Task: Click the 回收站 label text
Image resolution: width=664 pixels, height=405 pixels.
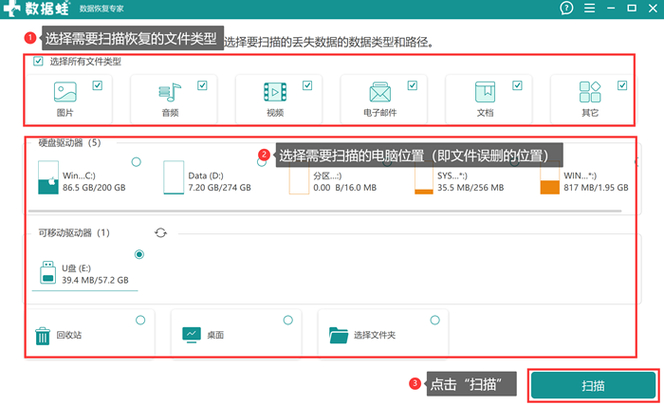Action: tap(69, 335)
